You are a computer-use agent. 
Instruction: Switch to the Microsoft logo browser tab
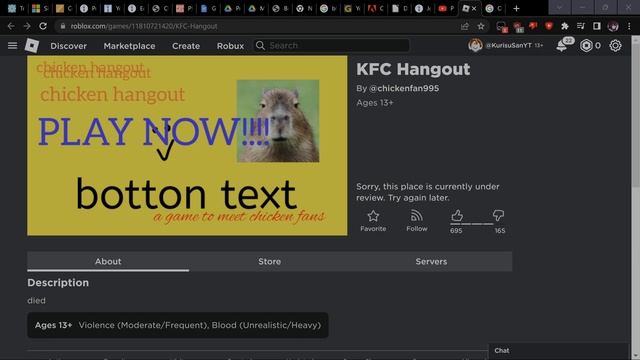click(x=40, y=8)
